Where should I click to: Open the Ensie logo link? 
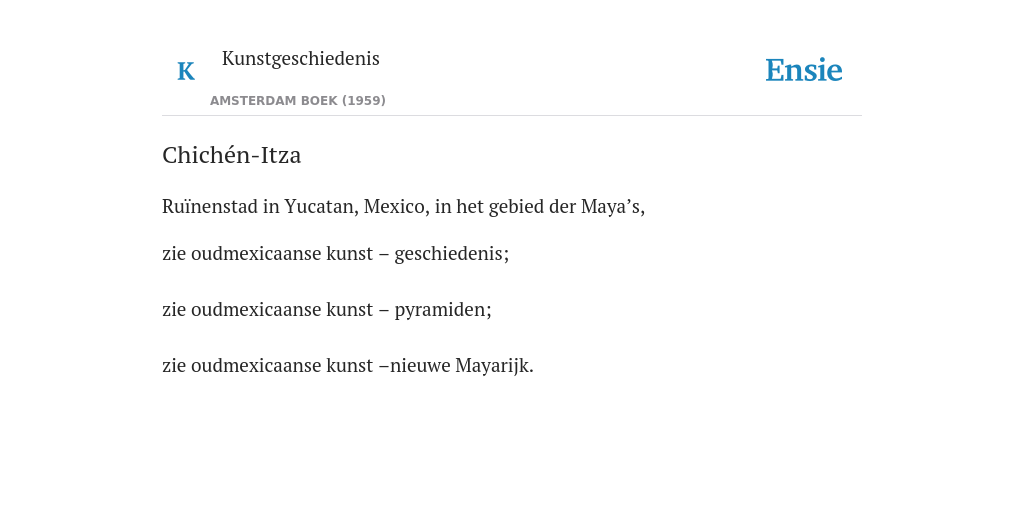[x=804, y=70]
